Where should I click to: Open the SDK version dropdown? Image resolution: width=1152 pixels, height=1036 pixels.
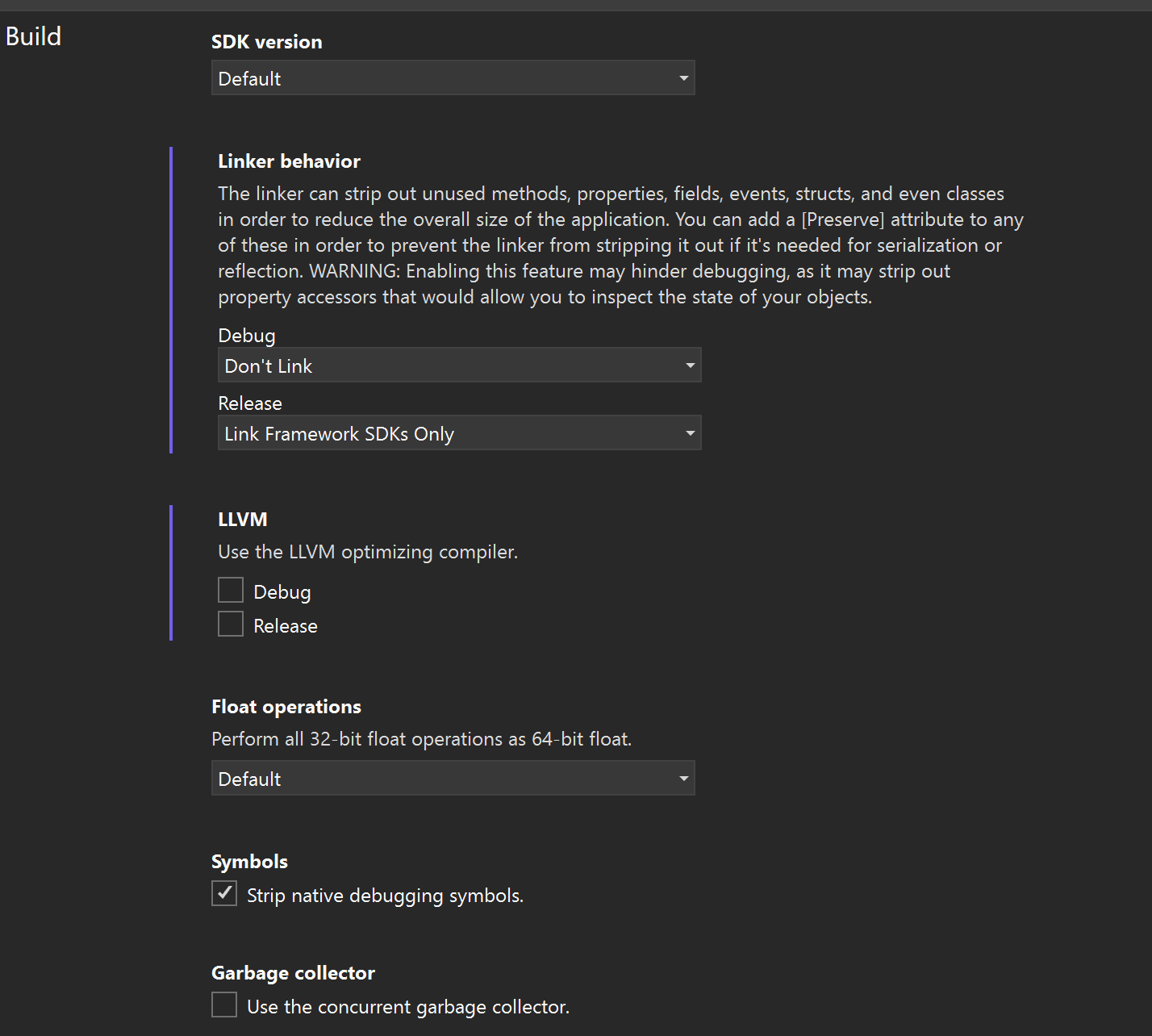(x=453, y=78)
